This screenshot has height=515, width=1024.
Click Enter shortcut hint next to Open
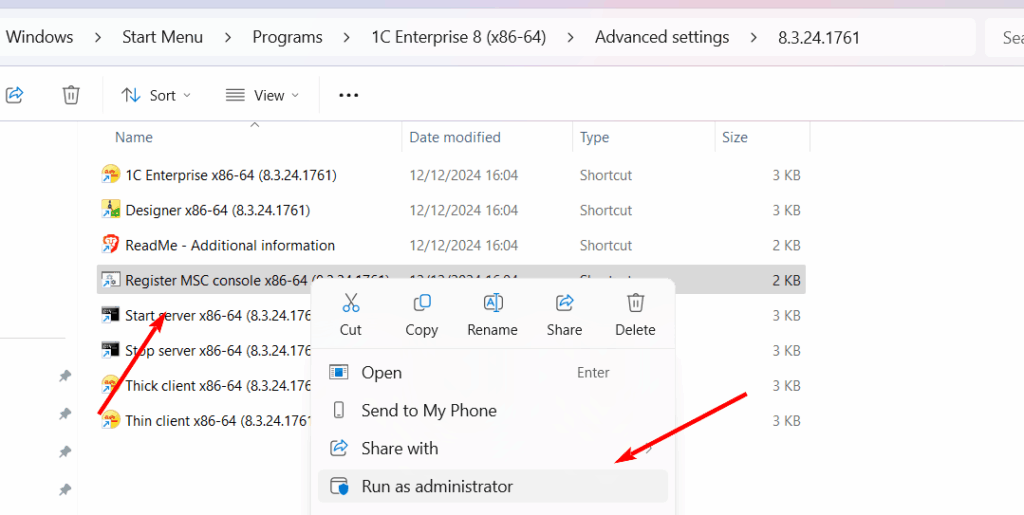(x=593, y=373)
